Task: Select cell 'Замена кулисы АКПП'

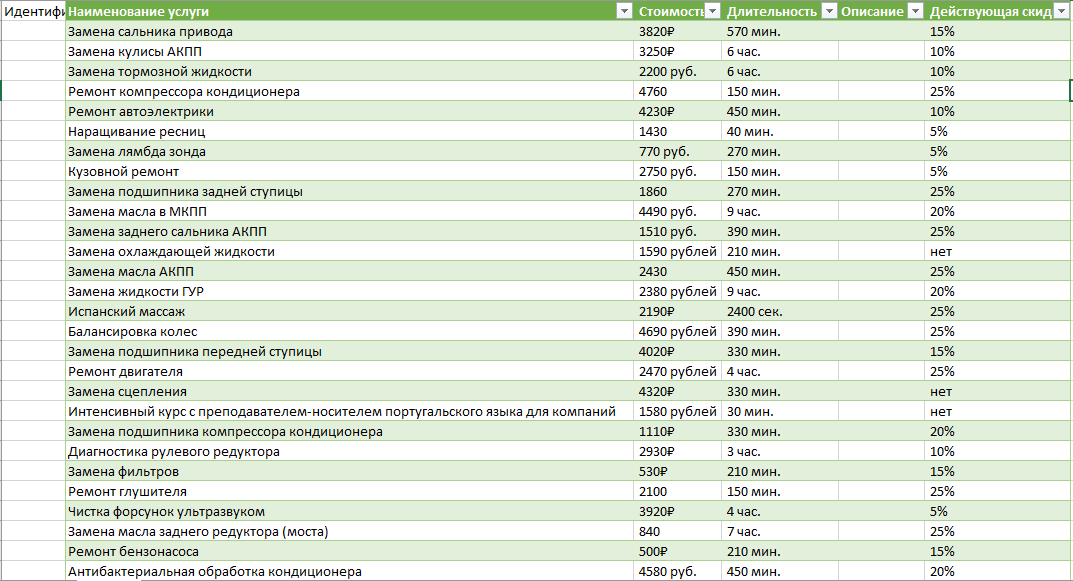Action: (350, 51)
